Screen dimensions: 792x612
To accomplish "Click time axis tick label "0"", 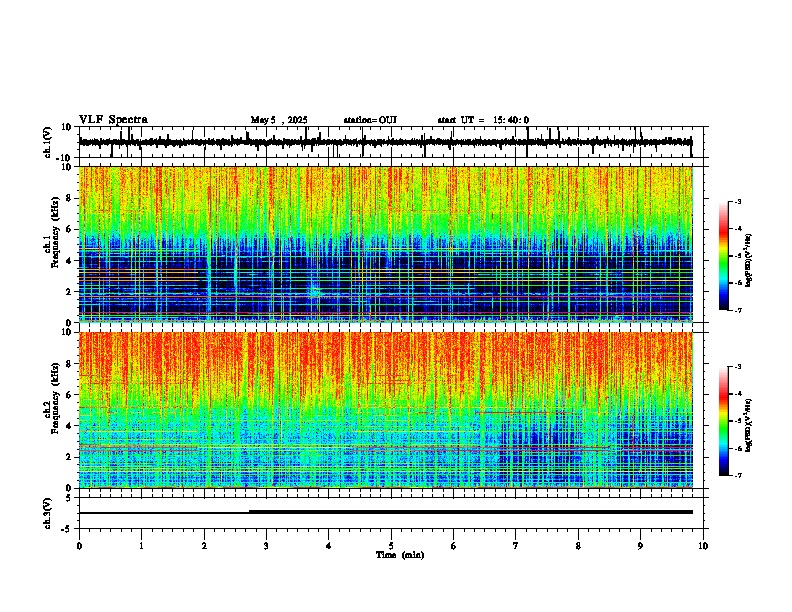I will (79, 546).
